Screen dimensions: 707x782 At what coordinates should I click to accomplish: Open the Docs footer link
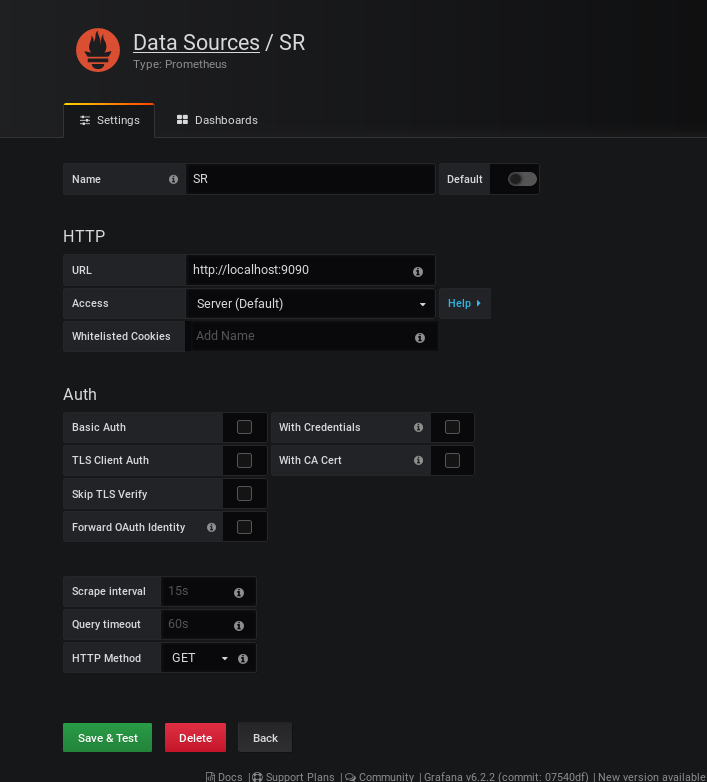[224, 777]
